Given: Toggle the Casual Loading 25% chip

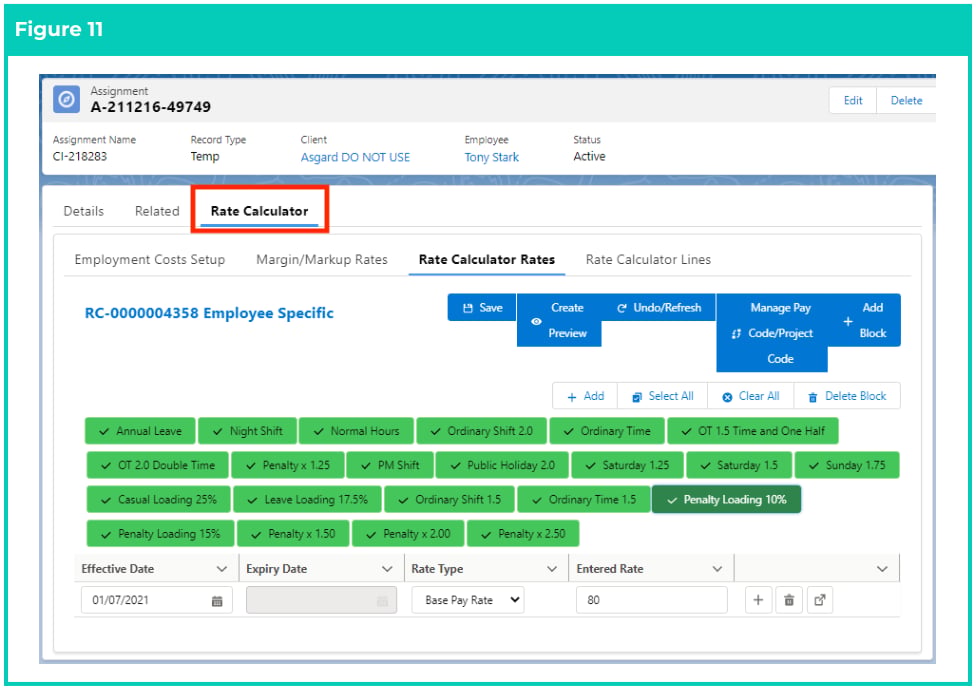Looking at the screenshot, I should (x=159, y=500).
